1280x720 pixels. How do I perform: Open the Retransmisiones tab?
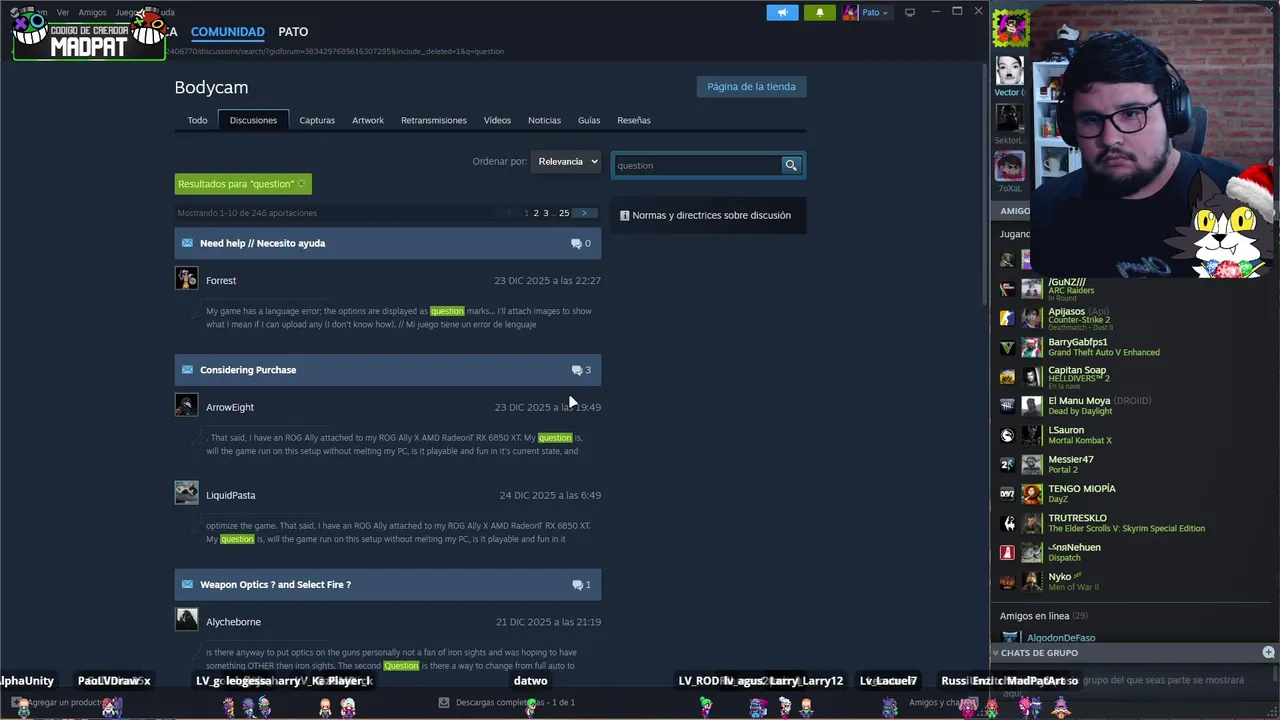(x=434, y=120)
